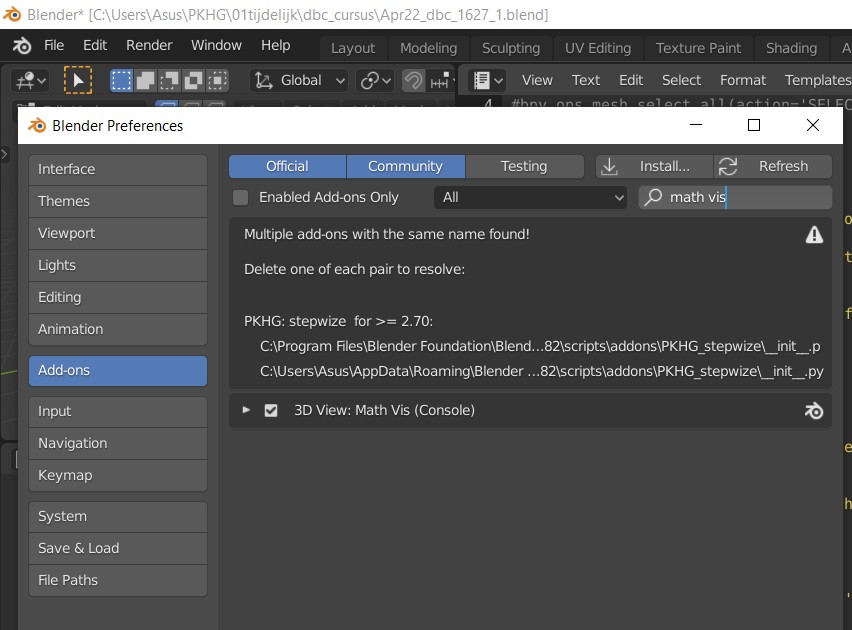Open the Save & Load preferences section
852x630 pixels.
pyautogui.click(x=118, y=548)
